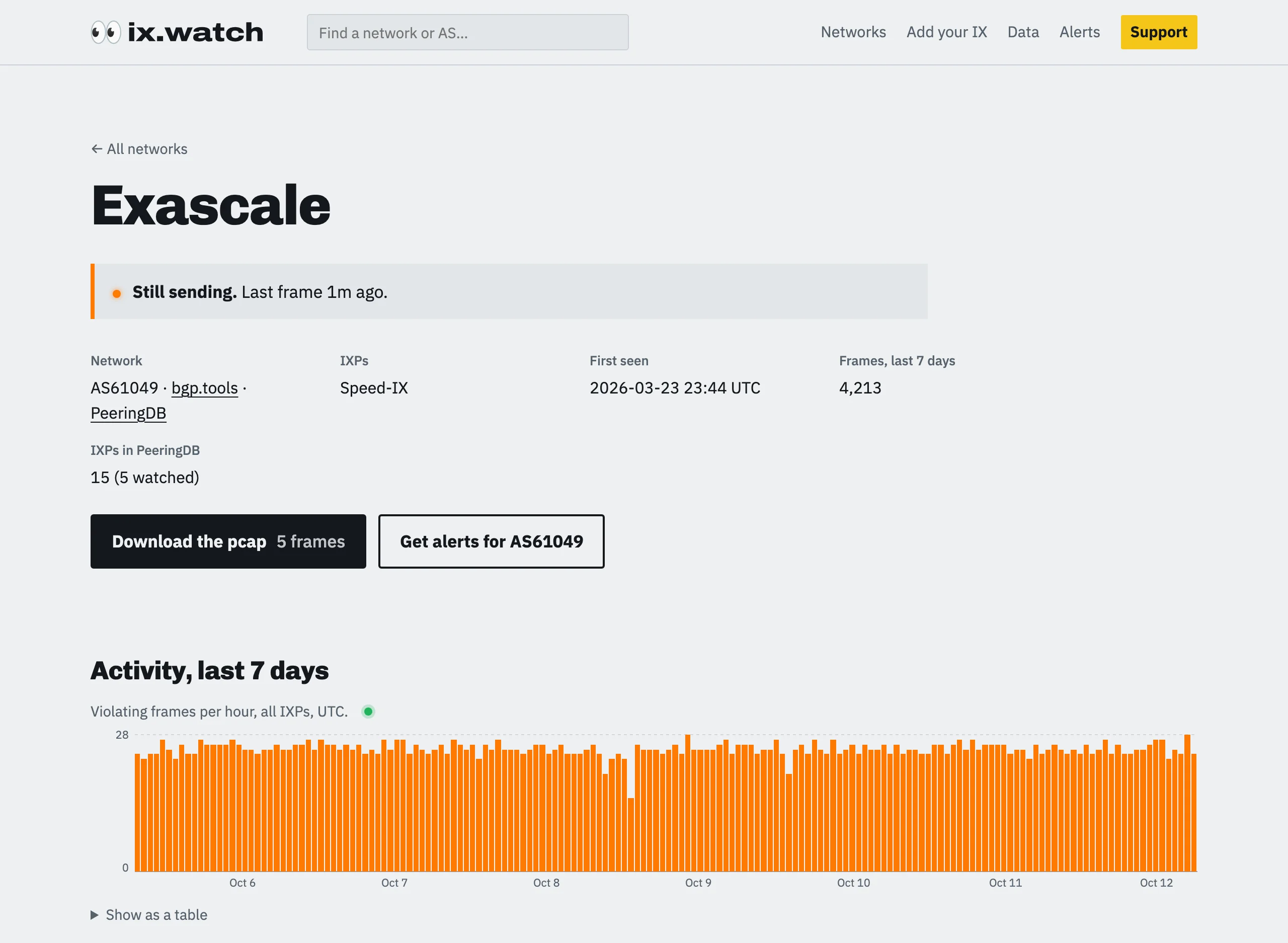
Task: Go to the Data section
Action: (x=1023, y=32)
